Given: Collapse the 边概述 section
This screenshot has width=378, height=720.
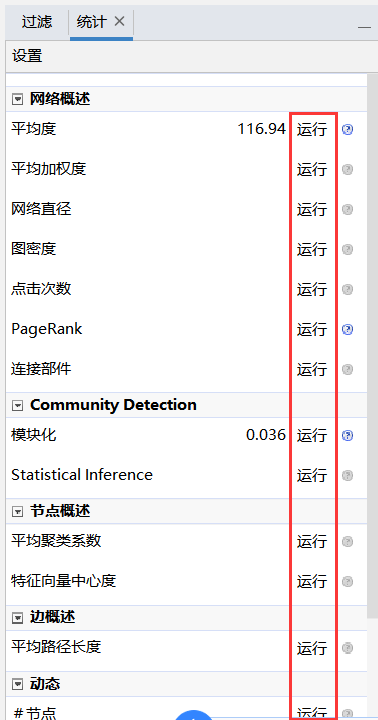Looking at the screenshot, I should [x=17, y=618].
